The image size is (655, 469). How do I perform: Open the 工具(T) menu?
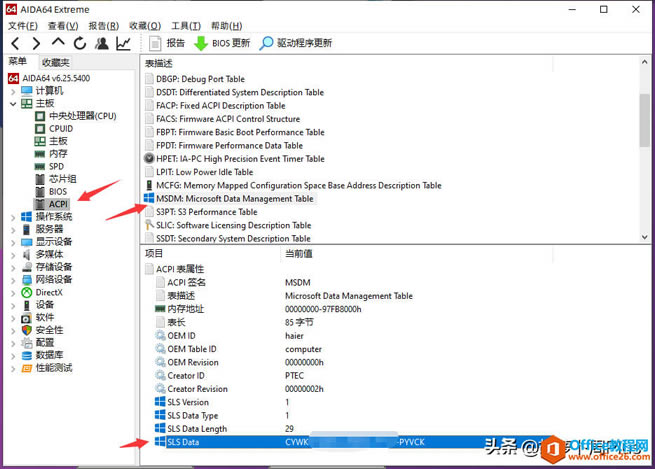[186, 26]
